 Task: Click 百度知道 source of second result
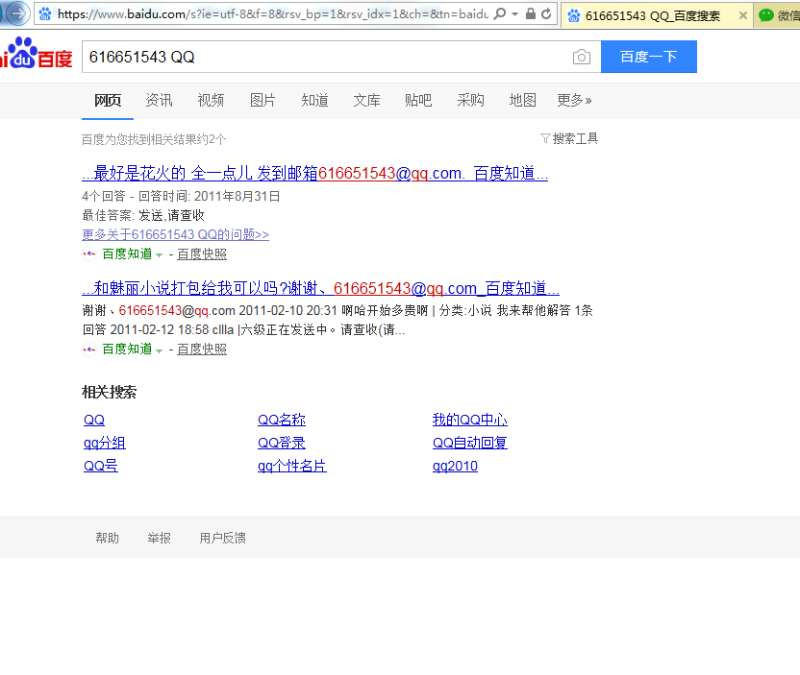[127, 349]
